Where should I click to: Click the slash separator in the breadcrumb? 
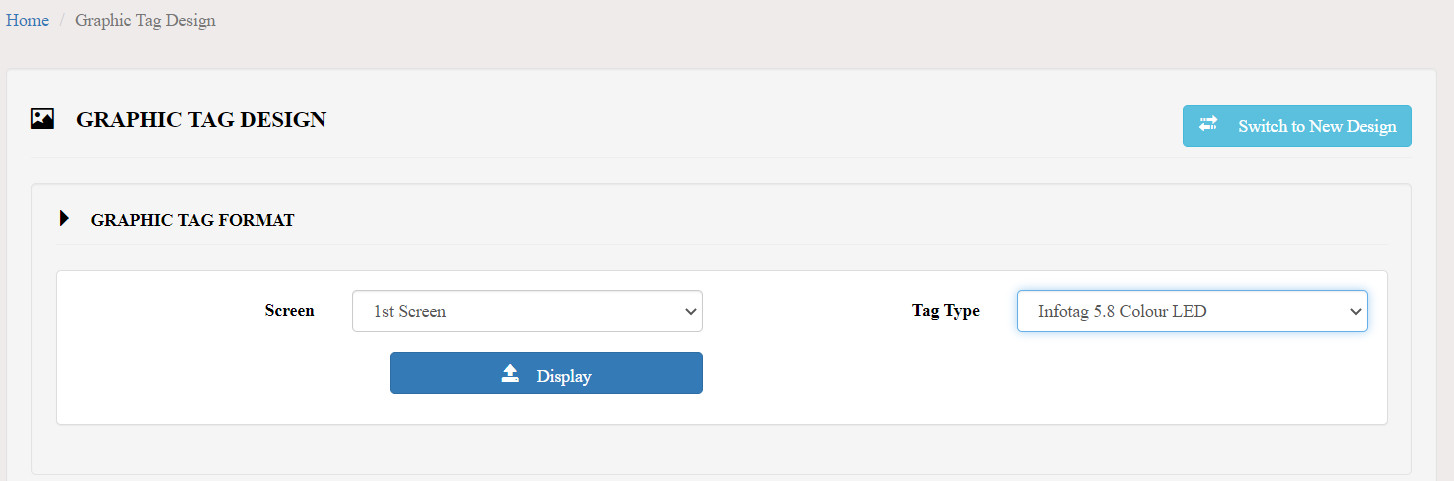pyautogui.click(x=62, y=20)
